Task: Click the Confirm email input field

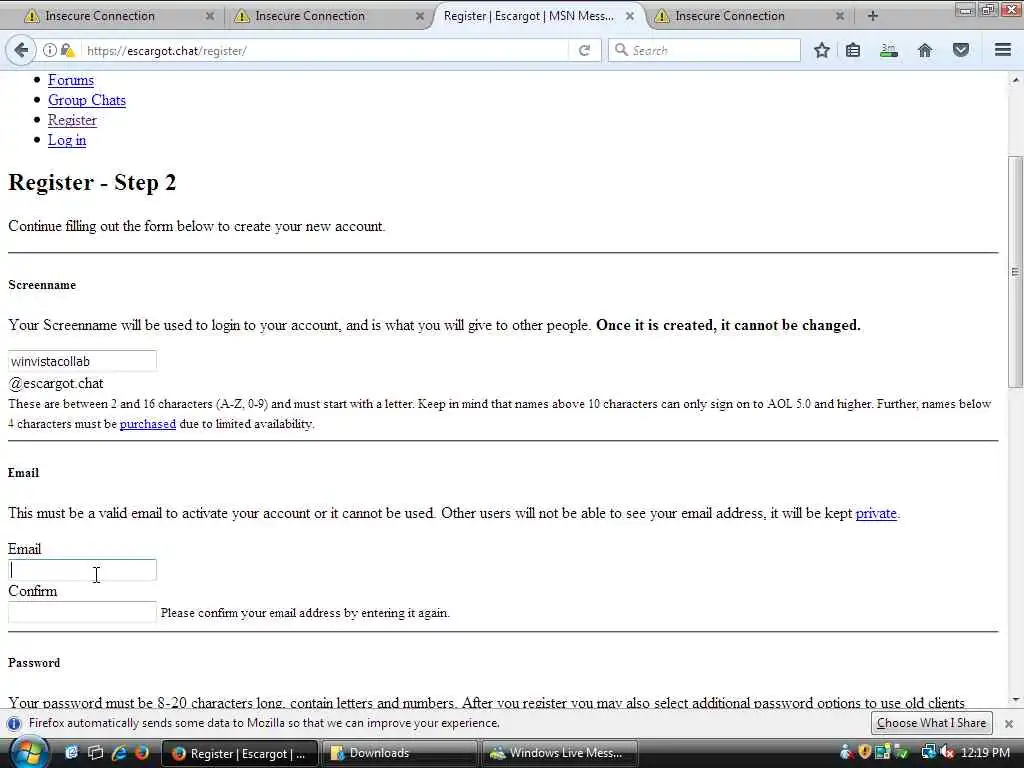Action: pos(82,612)
